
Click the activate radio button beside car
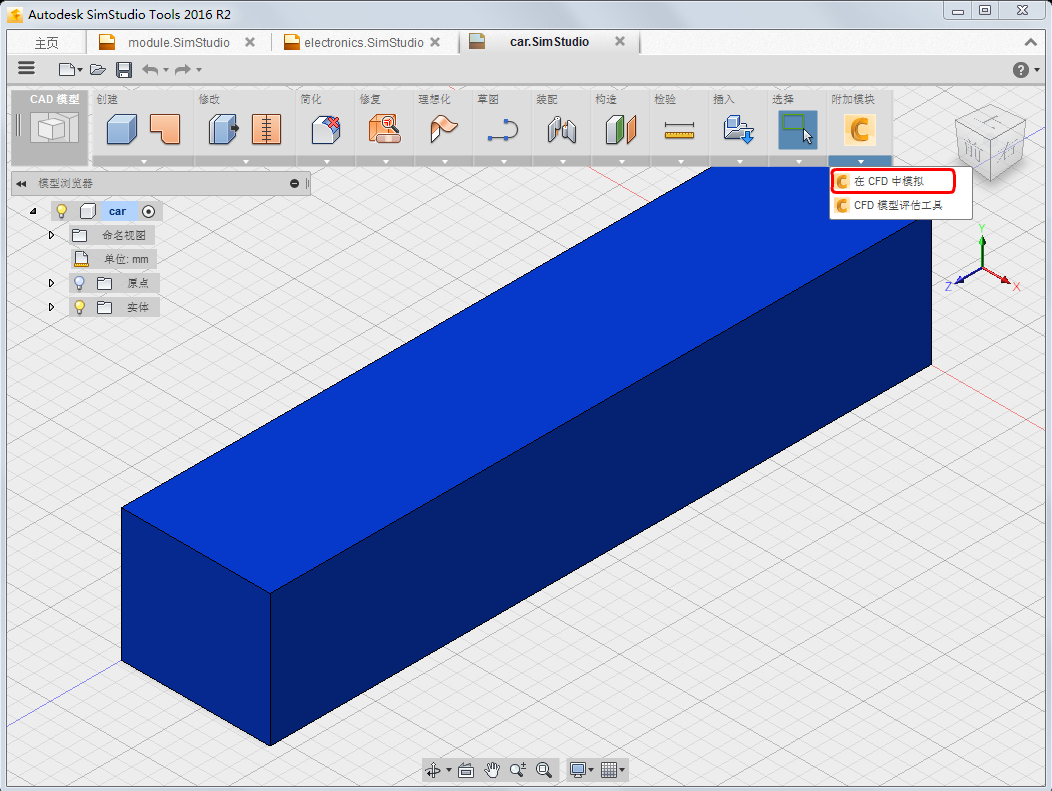point(149,211)
